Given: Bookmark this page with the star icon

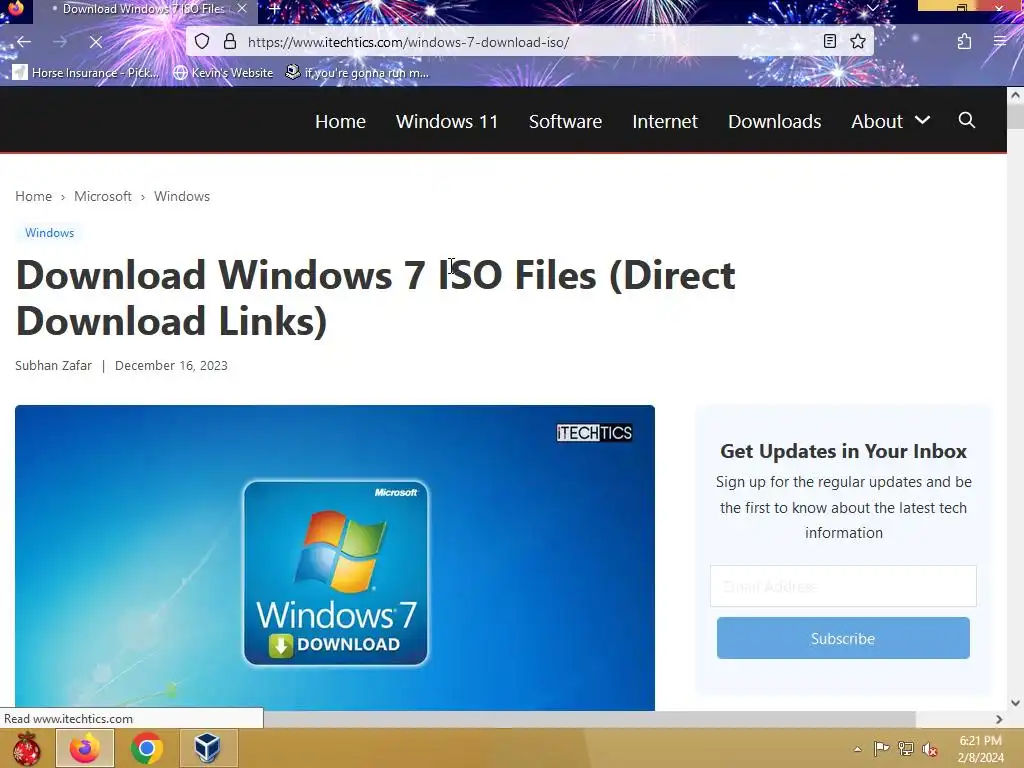Looking at the screenshot, I should pyautogui.click(x=857, y=42).
